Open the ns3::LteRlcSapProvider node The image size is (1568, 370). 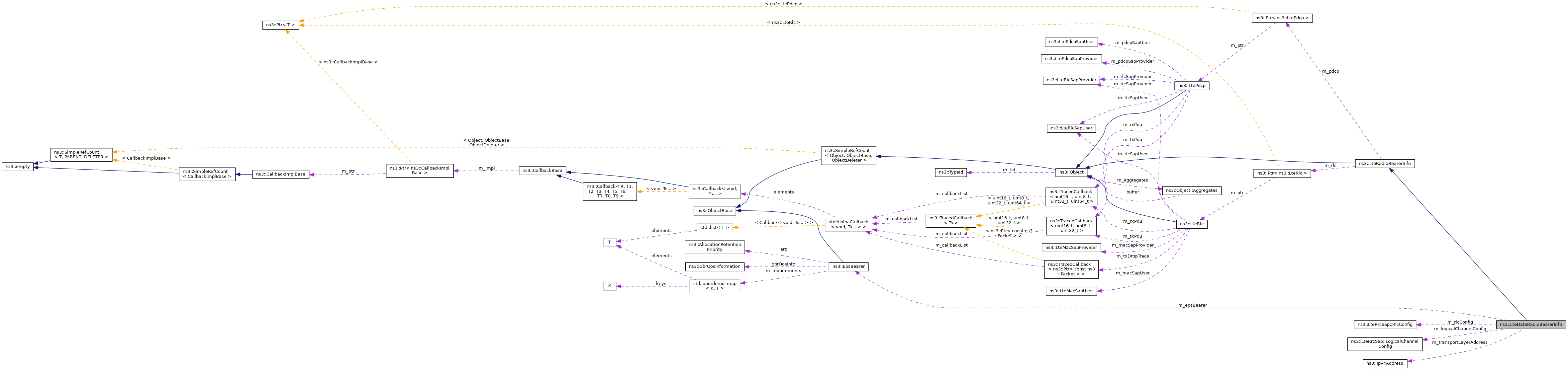click(x=1071, y=80)
